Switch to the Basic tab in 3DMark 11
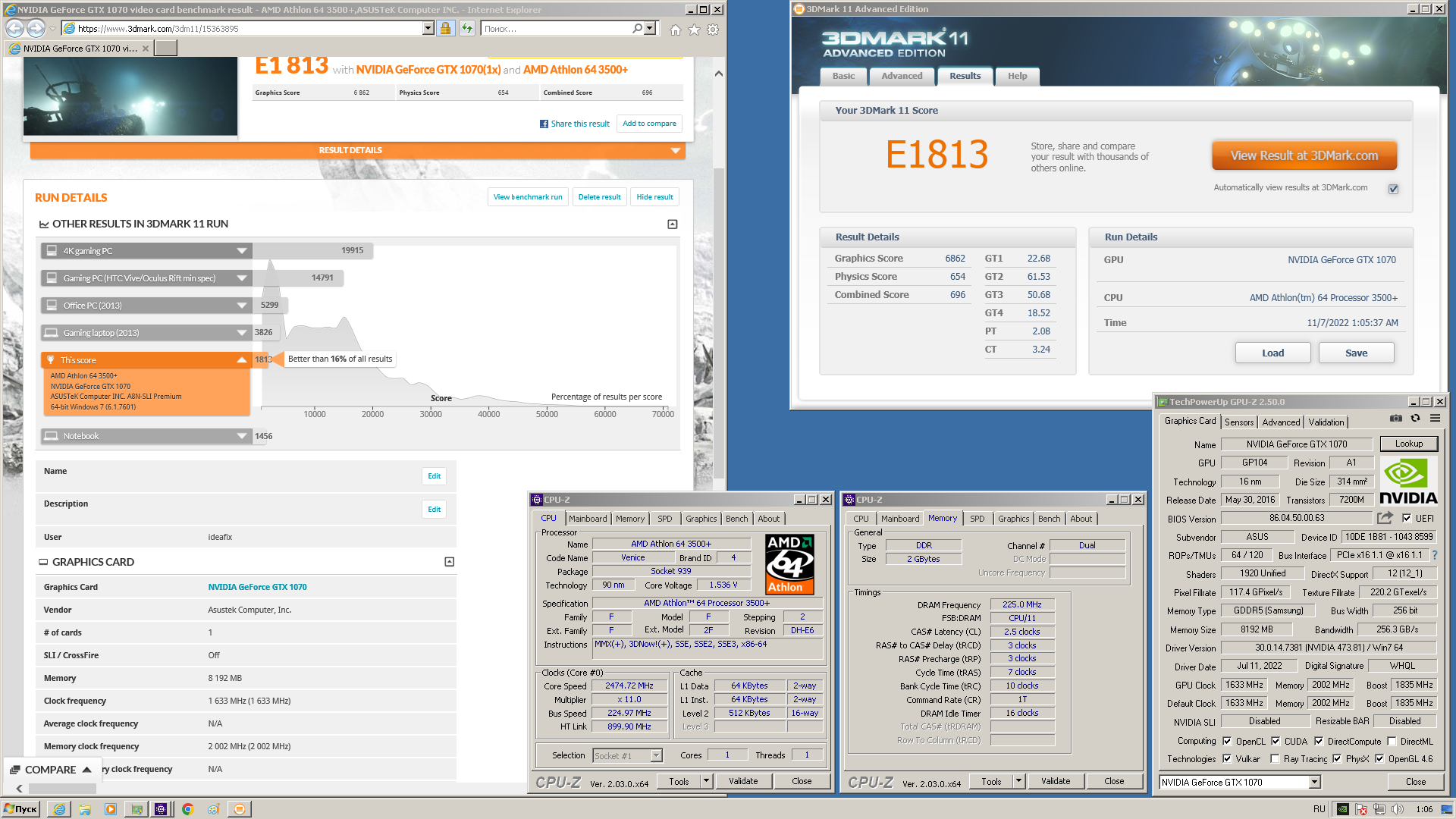 843,76
